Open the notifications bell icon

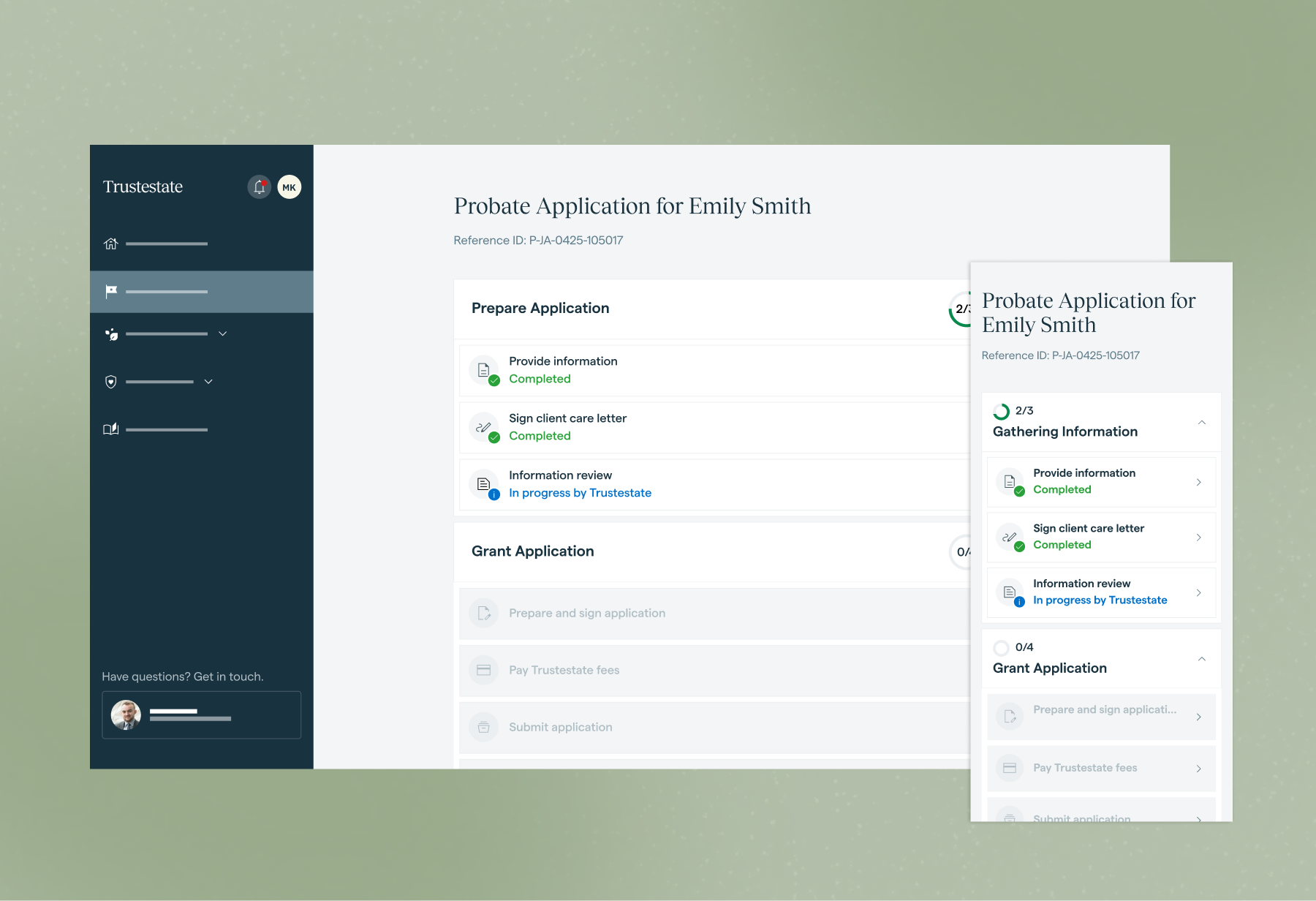pyautogui.click(x=259, y=187)
